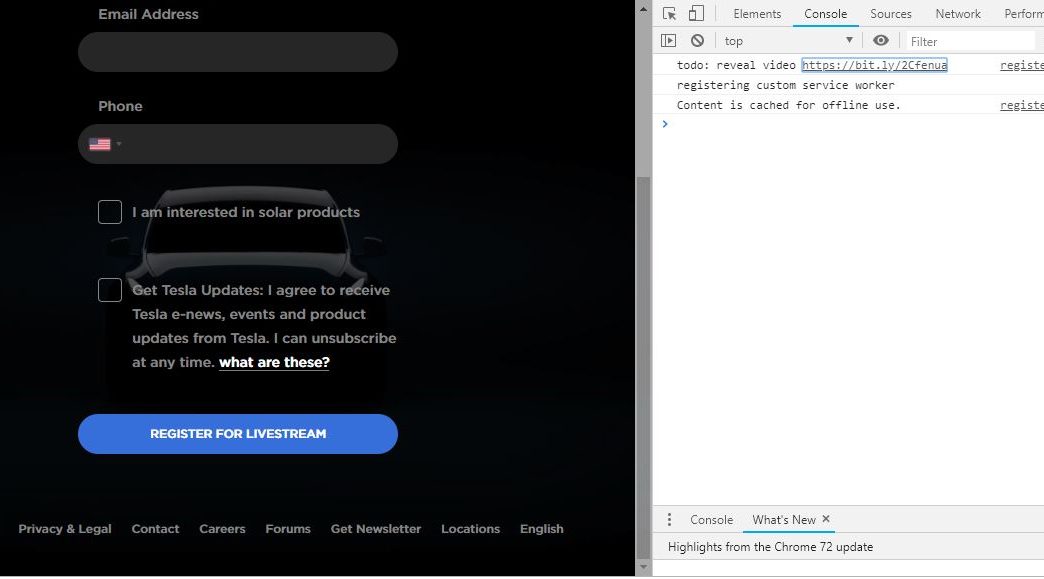1044x579 pixels.
Task: Select the 'registering custom service worker' log text
Action: (786, 85)
